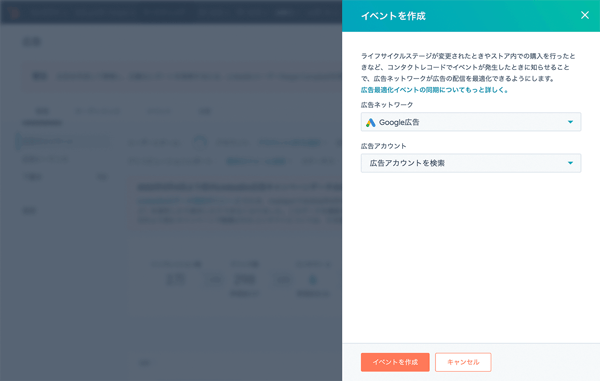Click the Google Ads logo icon
This screenshot has width=600, height=381.
pos(370,122)
